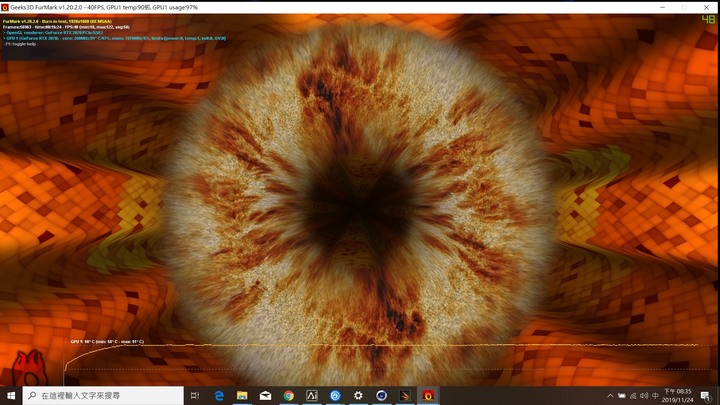This screenshot has height=405, width=720.
Task: Launch Microsoft Edge from the taskbar
Action: [219, 395]
